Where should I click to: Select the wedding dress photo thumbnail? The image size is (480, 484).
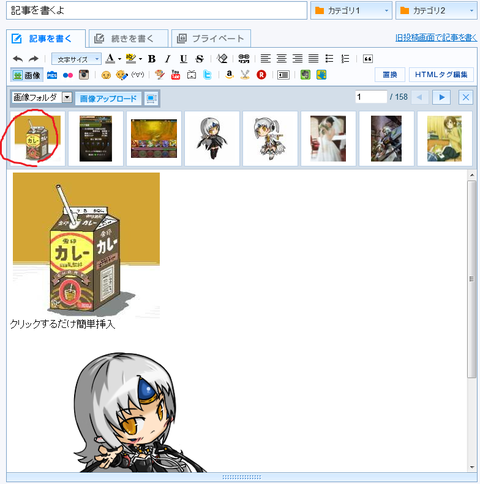coord(328,138)
